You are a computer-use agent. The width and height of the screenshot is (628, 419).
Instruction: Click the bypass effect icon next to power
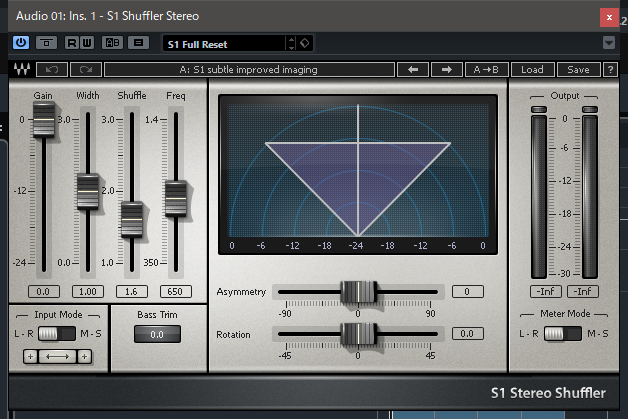(x=46, y=42)
